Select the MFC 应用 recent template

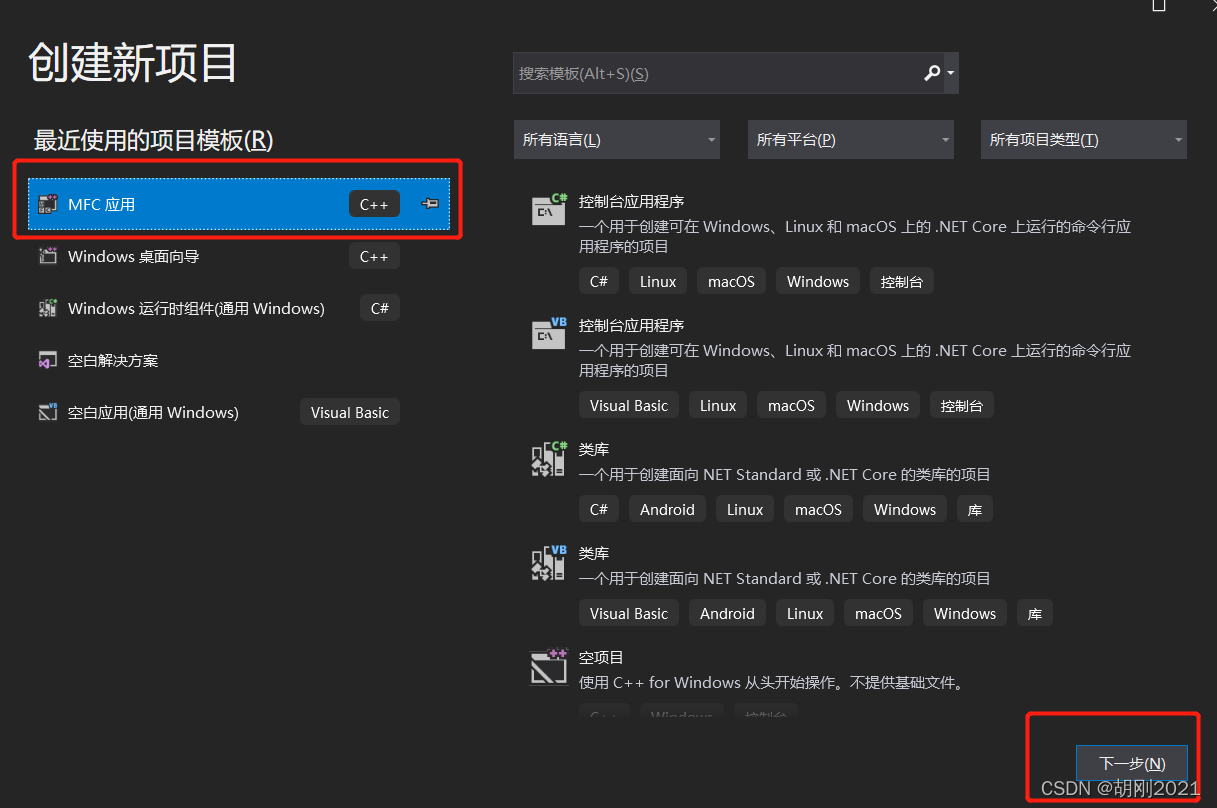(239, 204)
